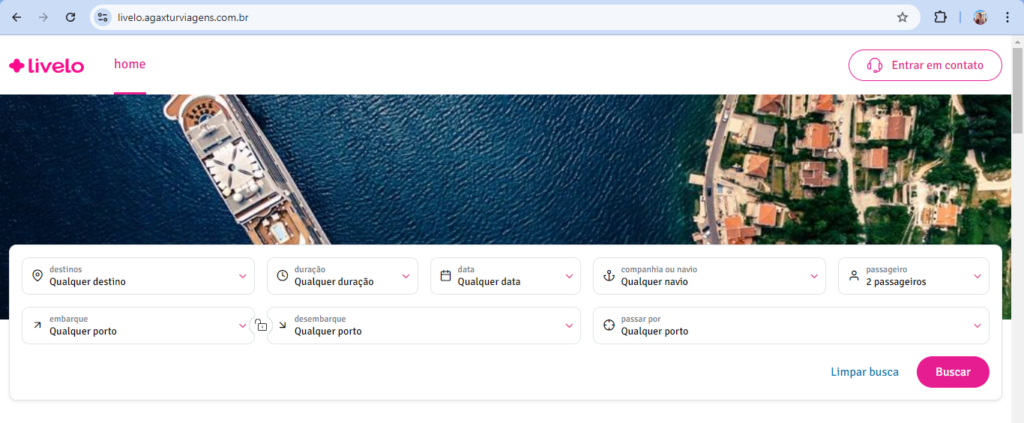Image resolution: width=1024 pixels, height=423 pixels.
Task: Click the passar por compass icon
Action: click(x=608, y=325)
